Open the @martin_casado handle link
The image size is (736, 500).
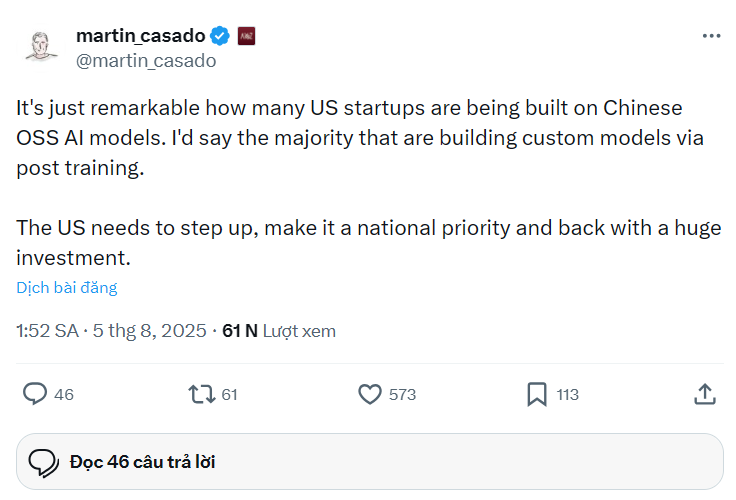[146, 60]
